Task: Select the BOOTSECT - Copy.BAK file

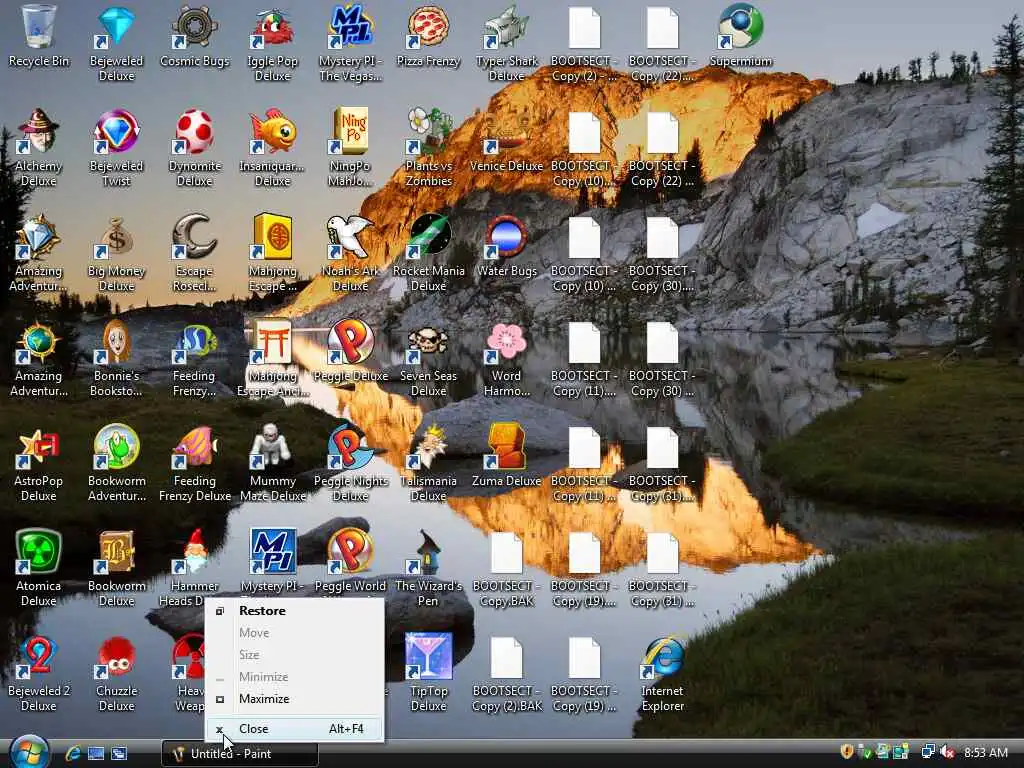Action: [507, 569]
